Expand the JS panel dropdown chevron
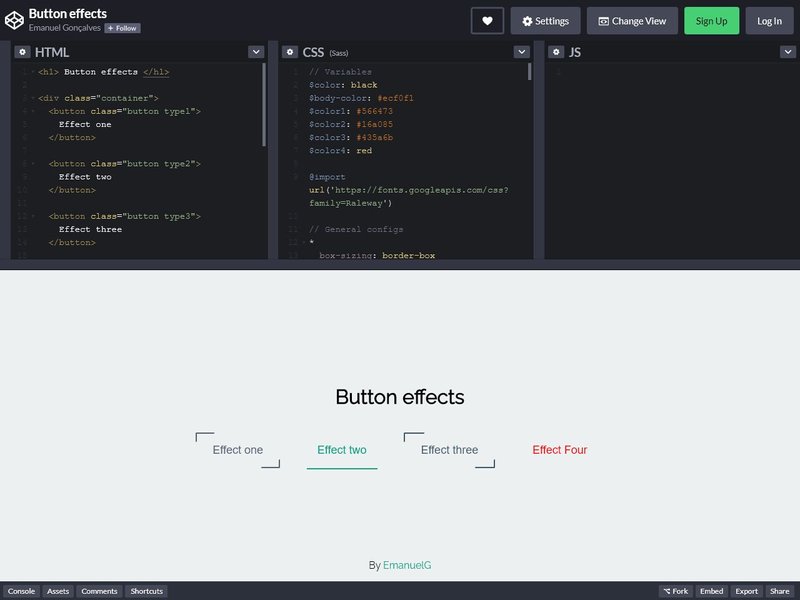Viewport: 800px width, 600px height. (789, 51)
